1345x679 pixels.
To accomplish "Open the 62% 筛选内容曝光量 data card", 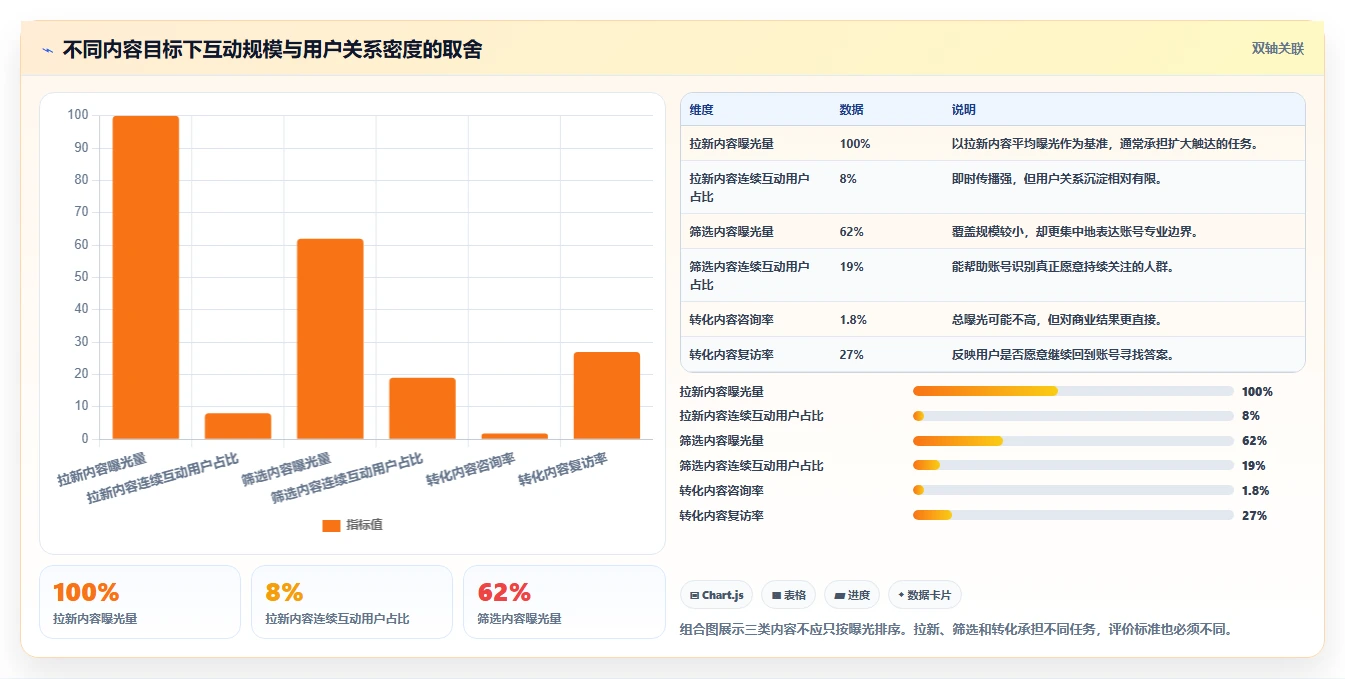I will click(564, 602).
